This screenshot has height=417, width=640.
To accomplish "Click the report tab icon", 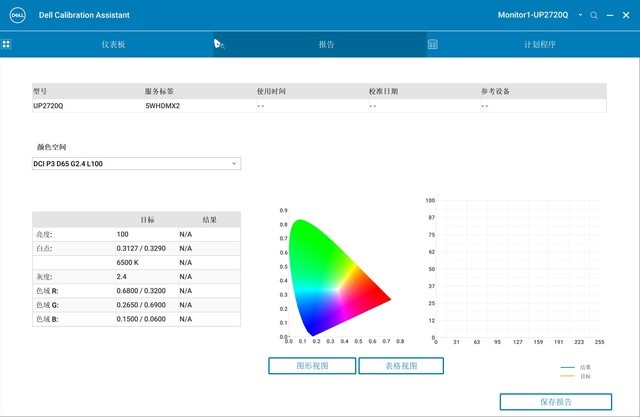I will 219,44.
